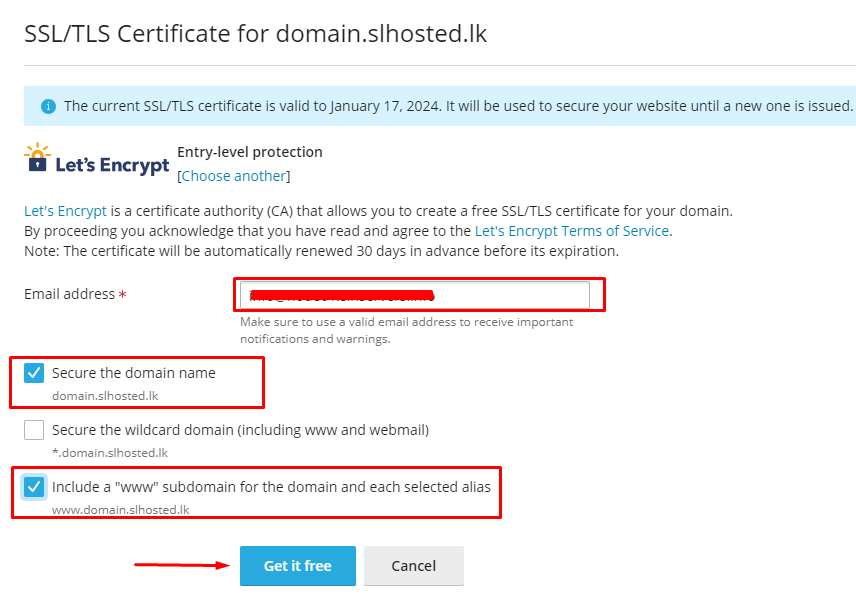Click the Include a "www" subdomain label text
The image size is (856, 609).
click(x=271, y=487)
